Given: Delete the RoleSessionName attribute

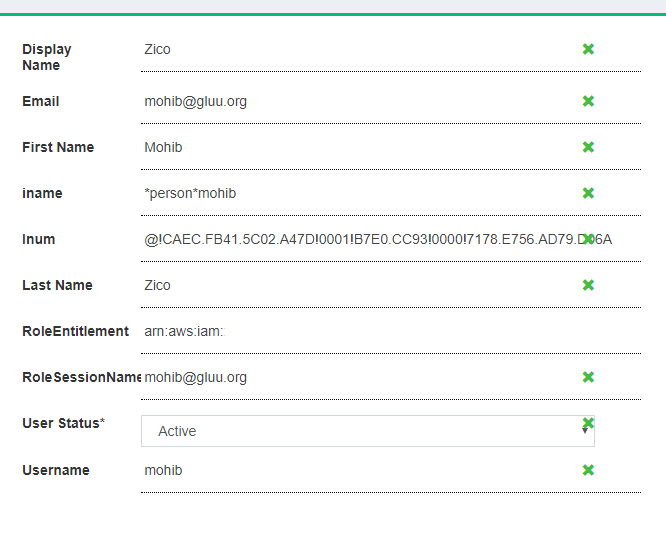Looking at the screenshot, I should coord(588,377).
